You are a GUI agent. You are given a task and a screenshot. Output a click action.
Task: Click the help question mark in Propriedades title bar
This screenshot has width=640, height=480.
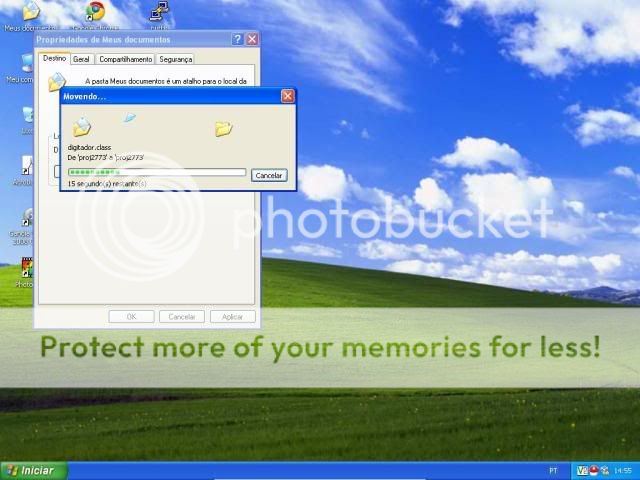pyautogui.click(x=237, y=40)
